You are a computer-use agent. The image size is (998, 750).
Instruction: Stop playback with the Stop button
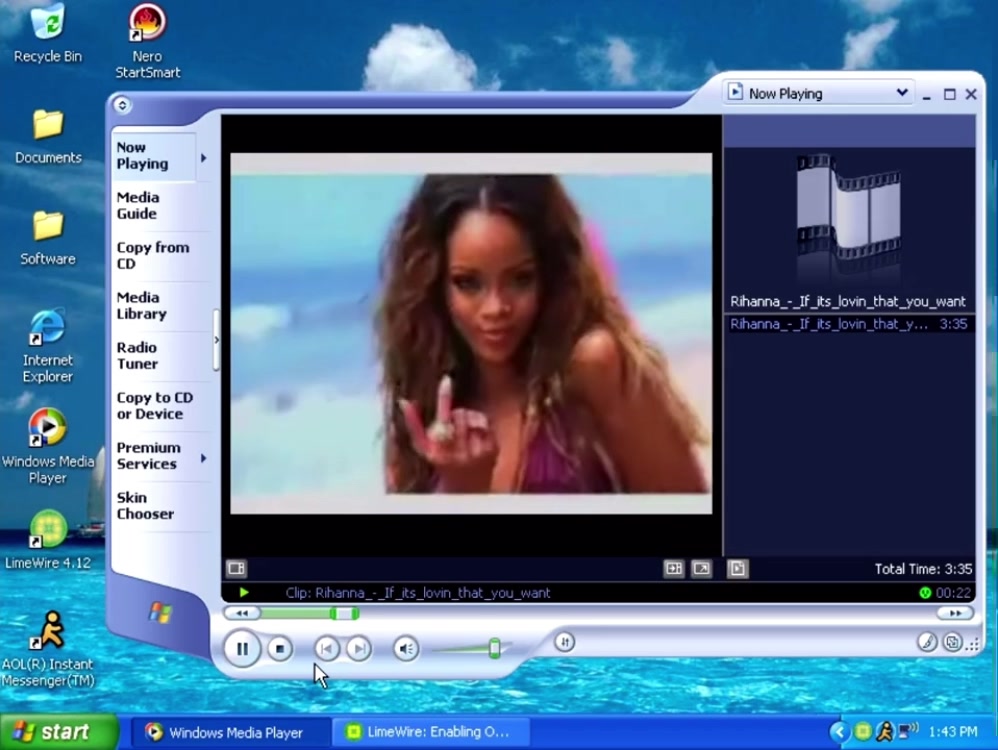tap(279, 649)
